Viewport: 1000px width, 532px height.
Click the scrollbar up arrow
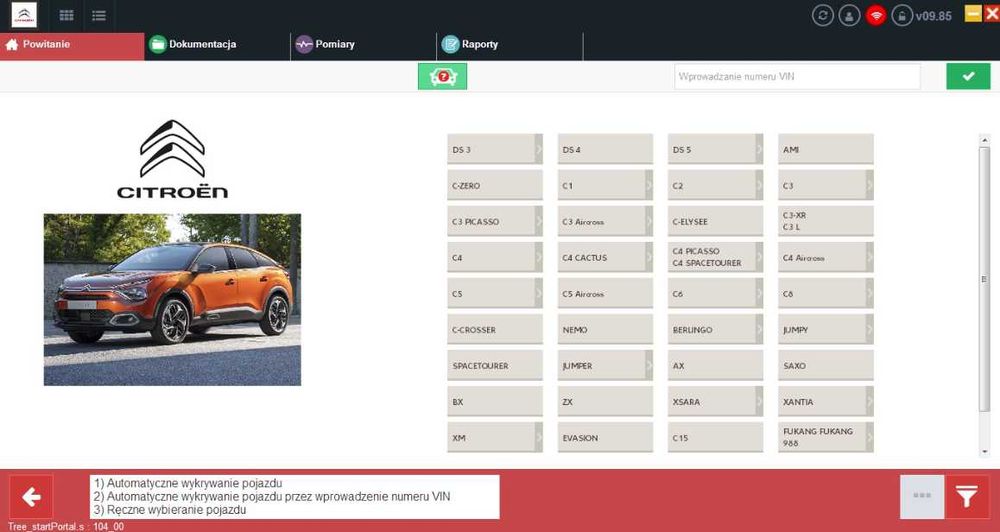click(x=984, y=140)
